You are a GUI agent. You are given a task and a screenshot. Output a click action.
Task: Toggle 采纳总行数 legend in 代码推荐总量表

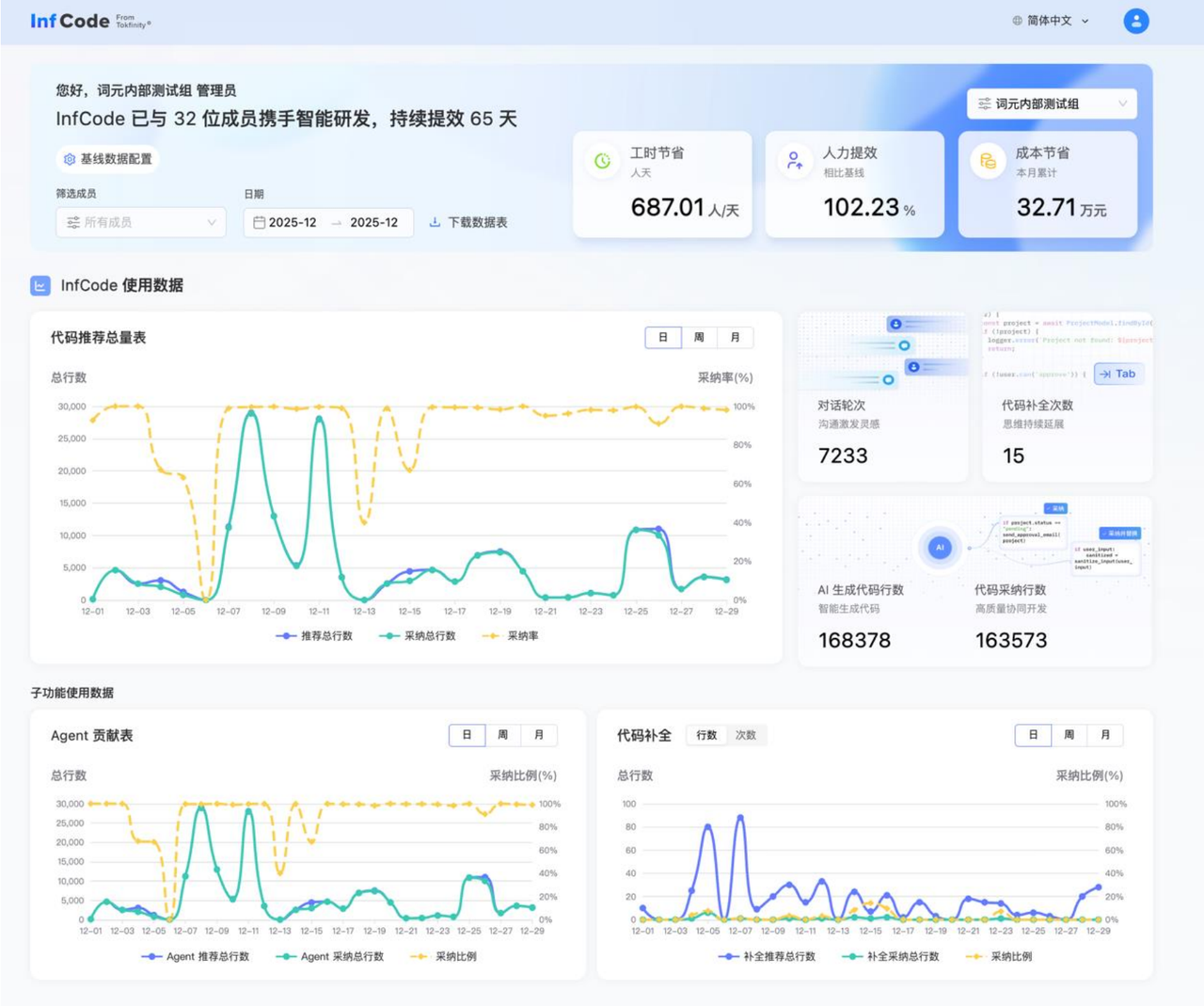pos(418,636)
